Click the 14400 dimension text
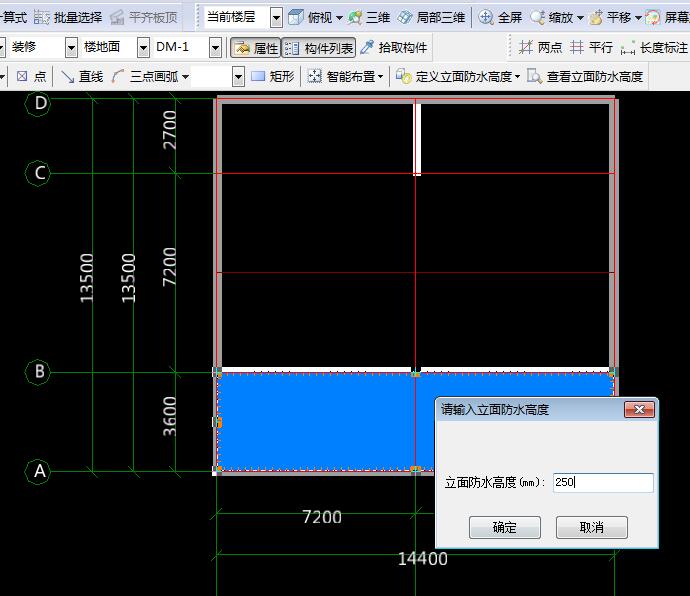The width and height of the screenshot is (690, 596). click(x=422, y=559)
